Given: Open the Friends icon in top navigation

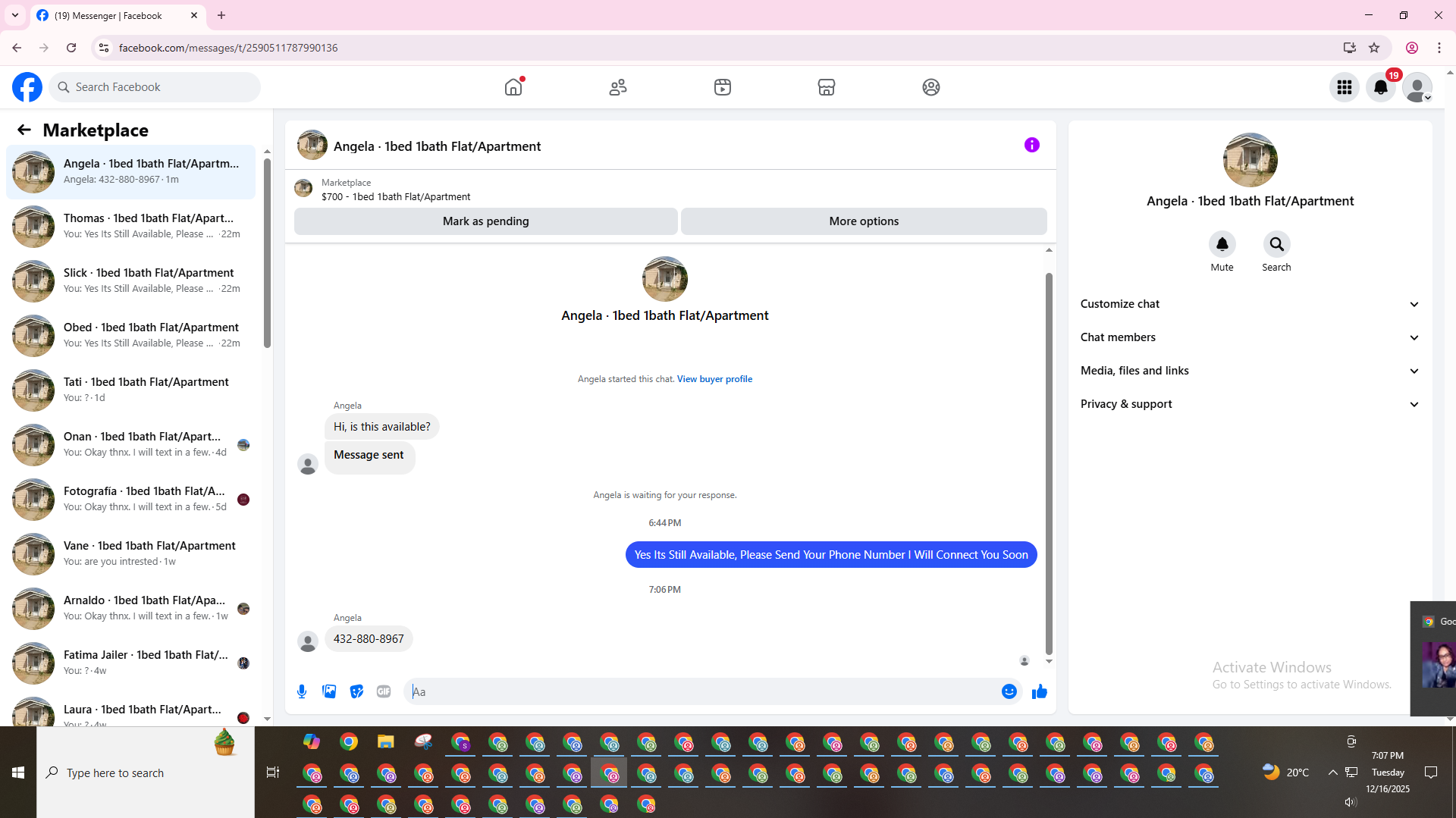Looking at the screenshot, I should [x=618, y=87].
